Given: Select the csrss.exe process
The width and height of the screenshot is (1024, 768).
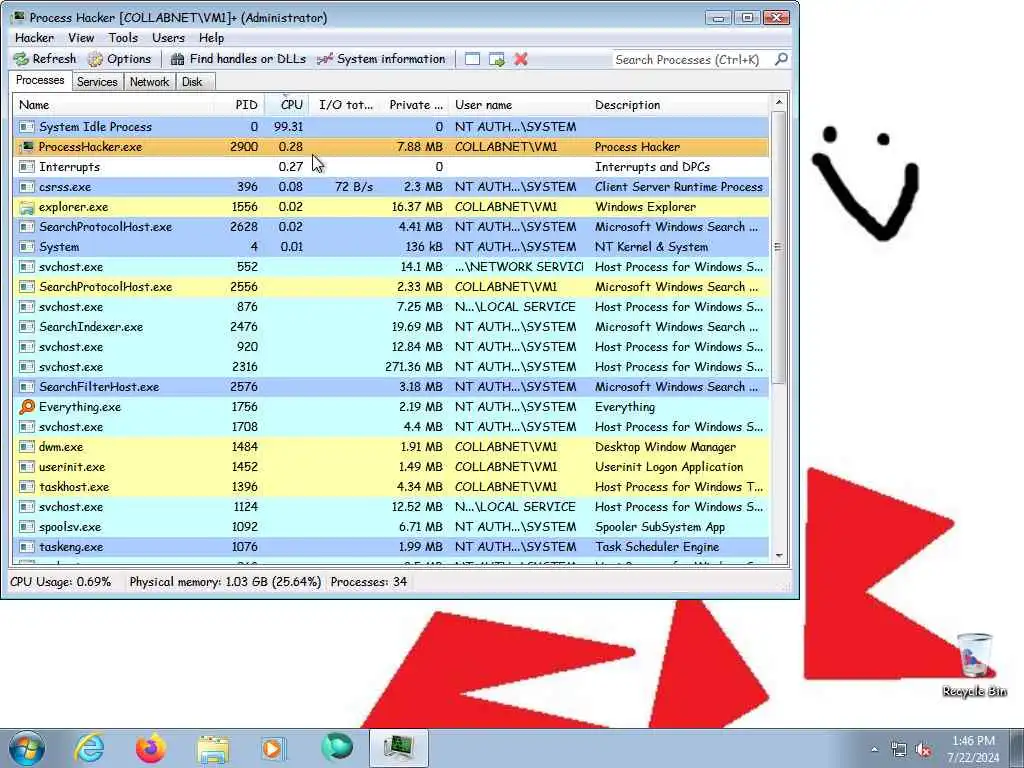Looking at the screenshot, I should 391,187.
